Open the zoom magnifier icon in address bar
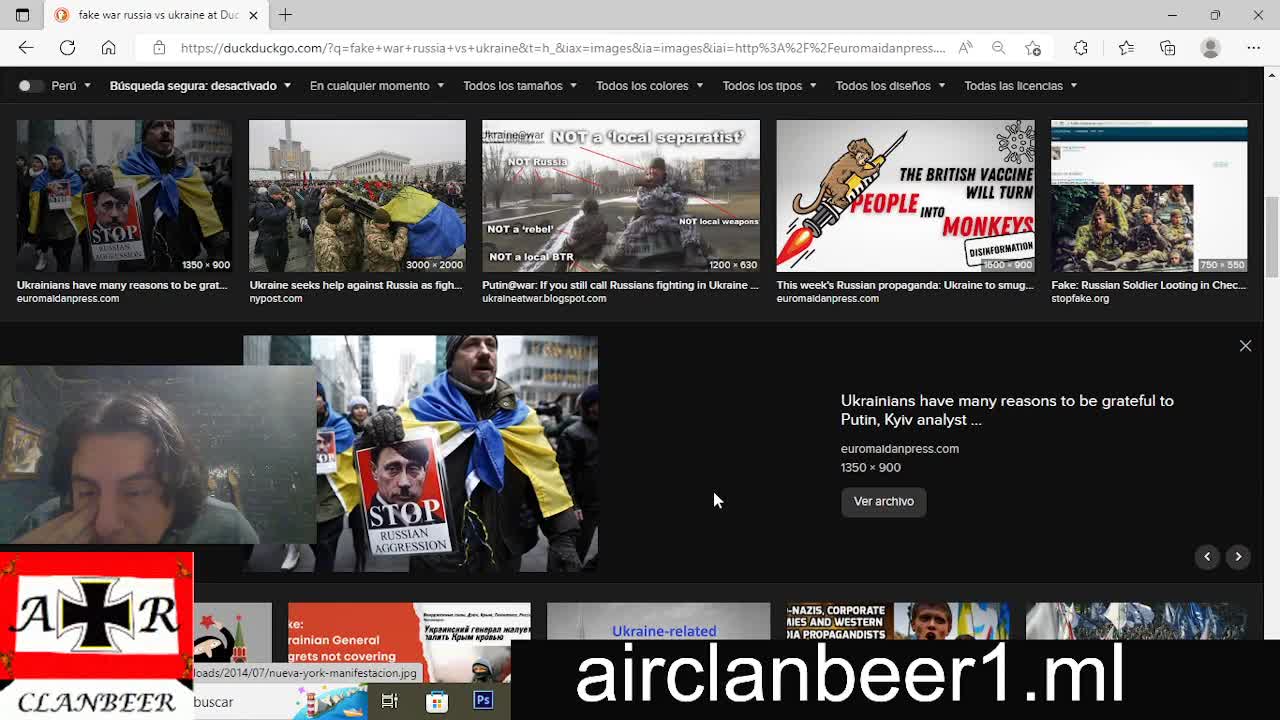The width and height of the screenshot is (1280, 720). [x=999, y=48]
